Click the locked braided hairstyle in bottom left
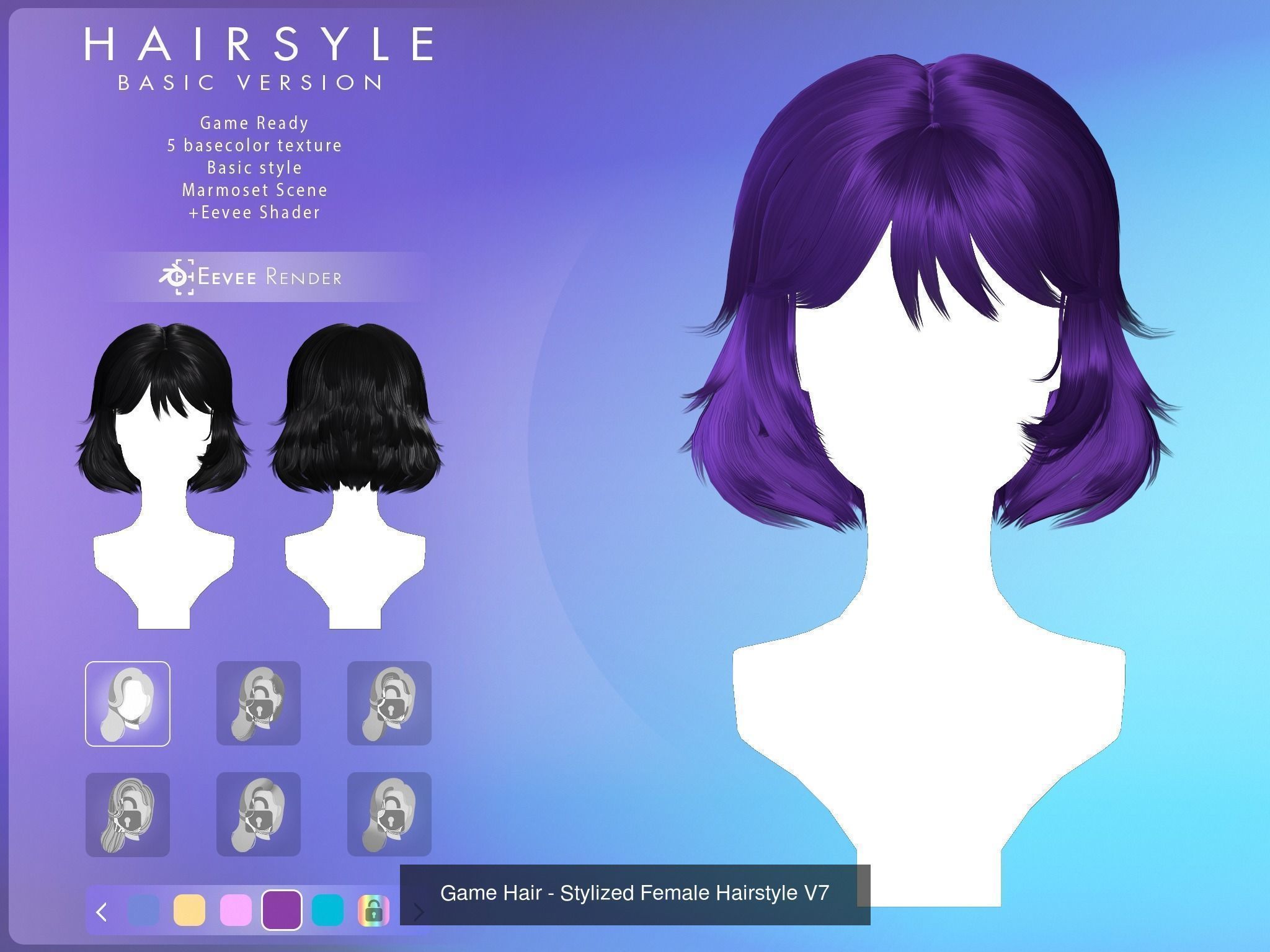Screen dimensions: 1270x952 point(128,814)
